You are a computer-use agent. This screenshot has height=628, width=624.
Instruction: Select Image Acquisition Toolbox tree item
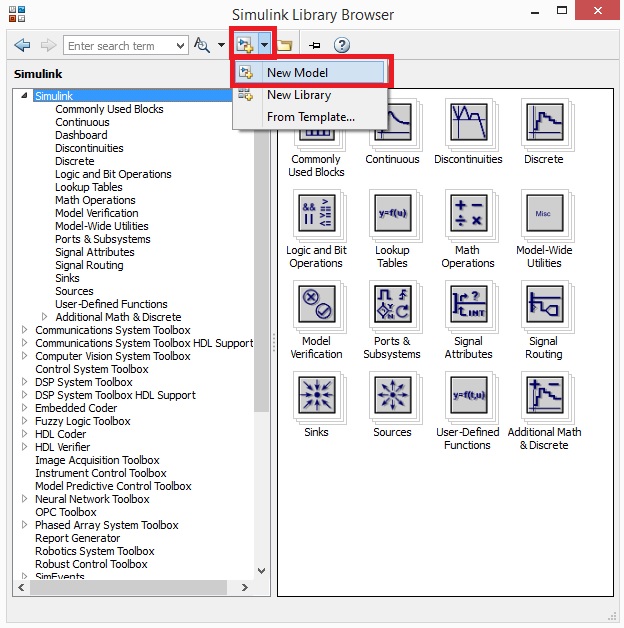coord(97,460)
